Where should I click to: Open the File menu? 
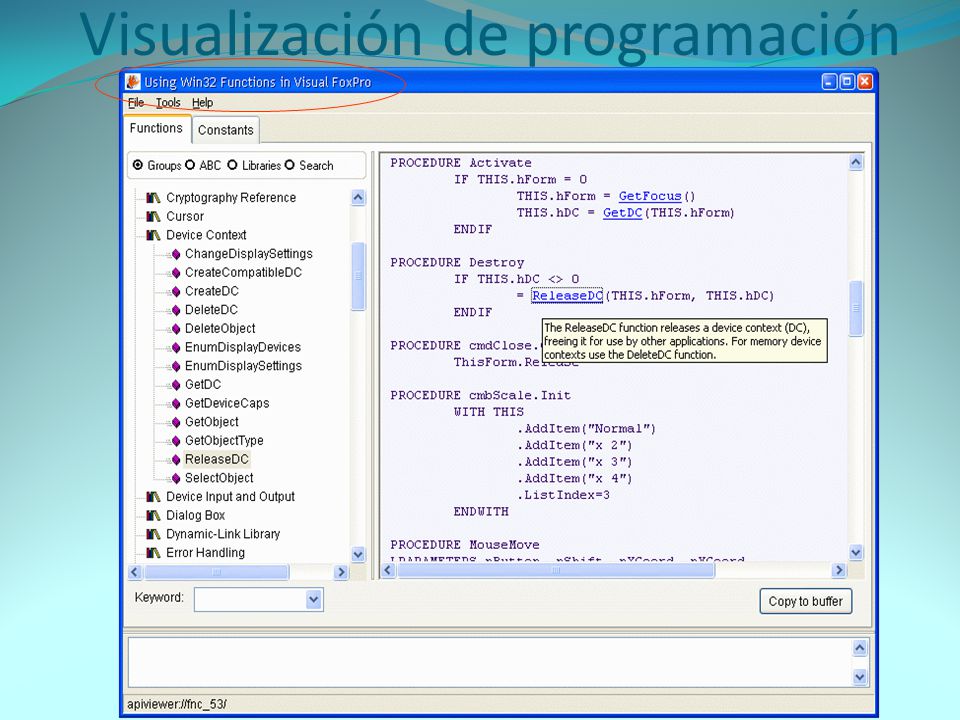(x=136, y=103)
